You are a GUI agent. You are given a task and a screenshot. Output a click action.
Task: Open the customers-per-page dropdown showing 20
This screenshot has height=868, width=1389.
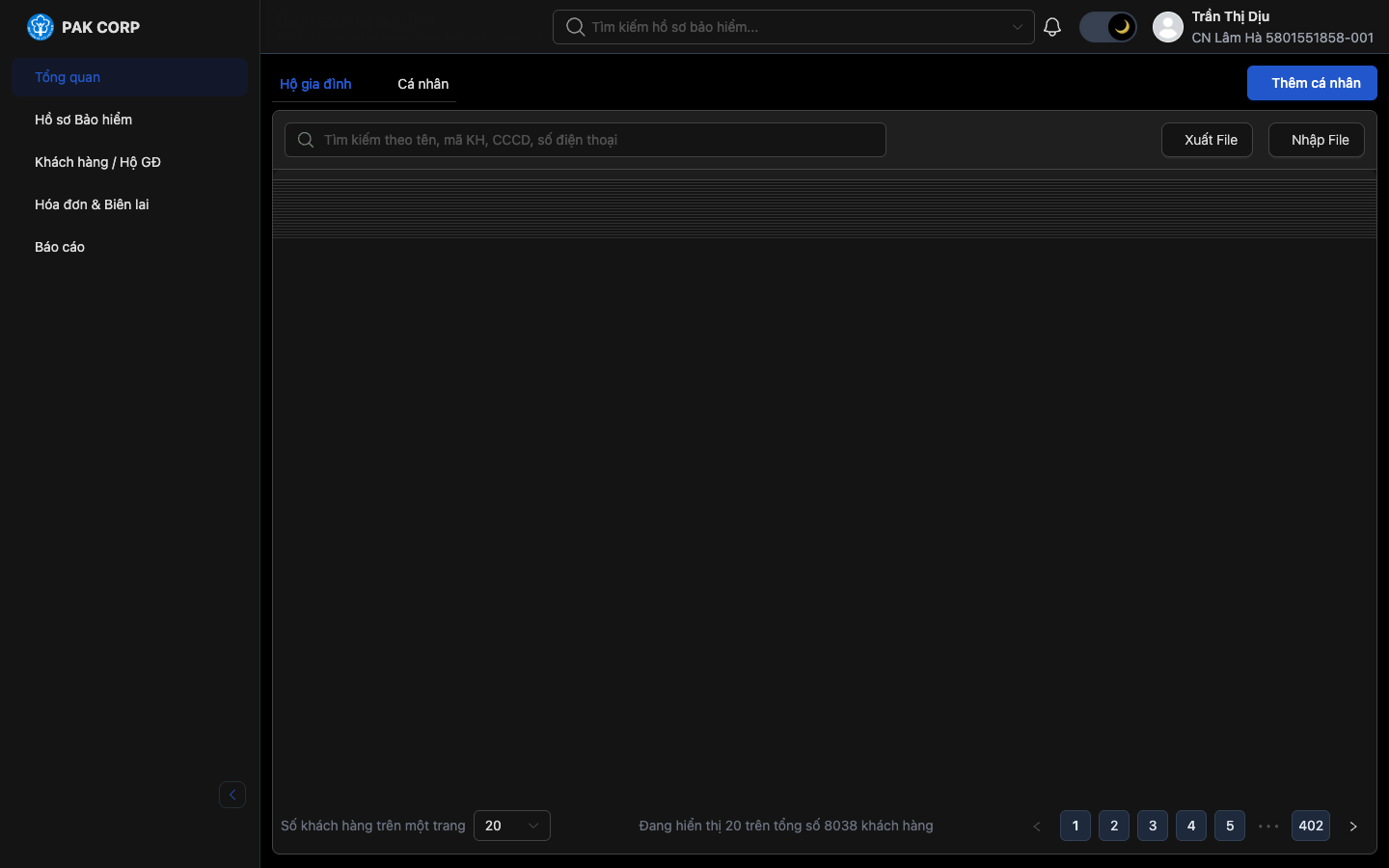click(x=512, y=826)
